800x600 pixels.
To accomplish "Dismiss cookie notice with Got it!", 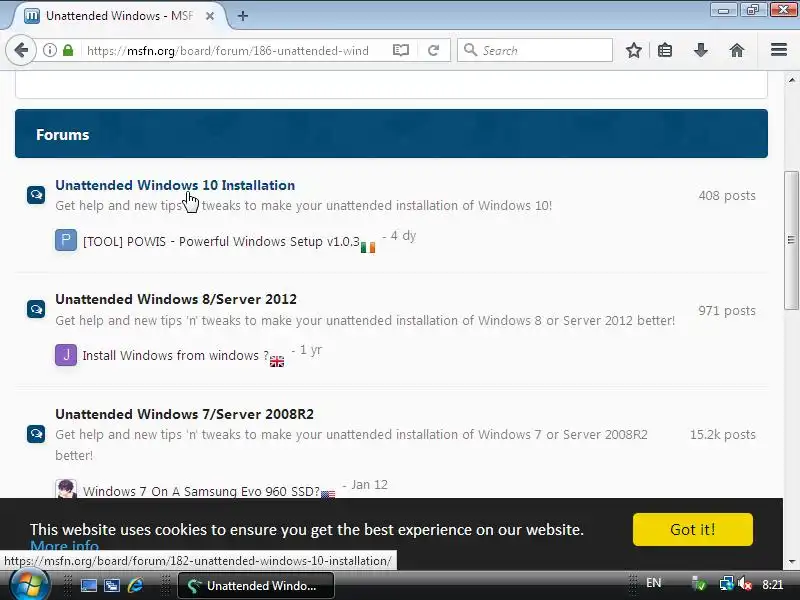I will coord(692,530).
